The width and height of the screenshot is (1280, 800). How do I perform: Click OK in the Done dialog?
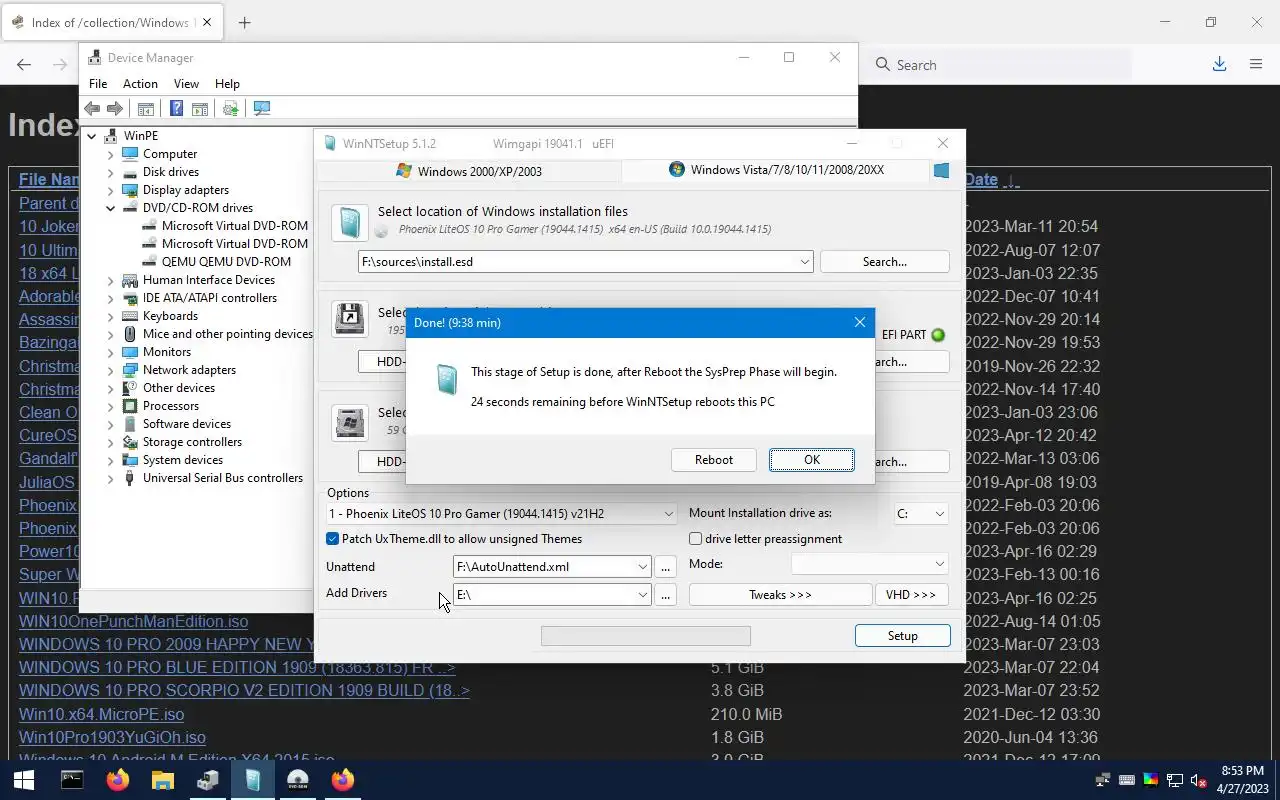pos(812,460)
